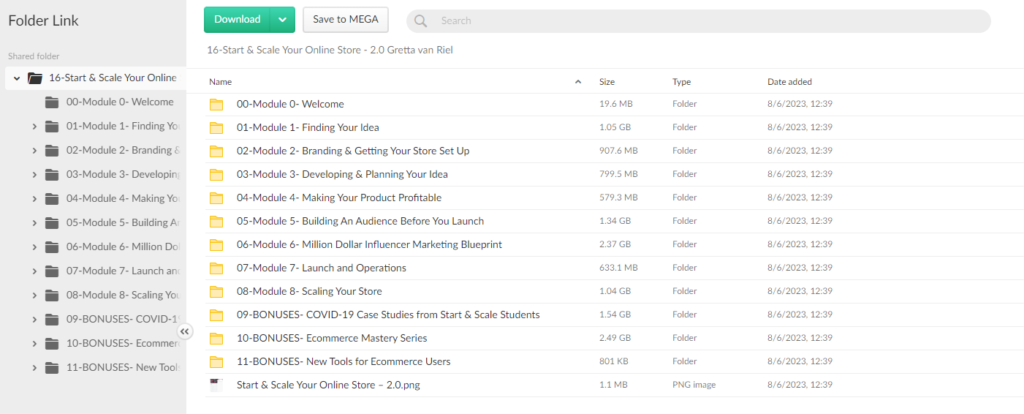Select 09-BONUSES- COVID-19 item in sidebar tree
This screenshot has height=414, width=1024.
tap(123, 319)
